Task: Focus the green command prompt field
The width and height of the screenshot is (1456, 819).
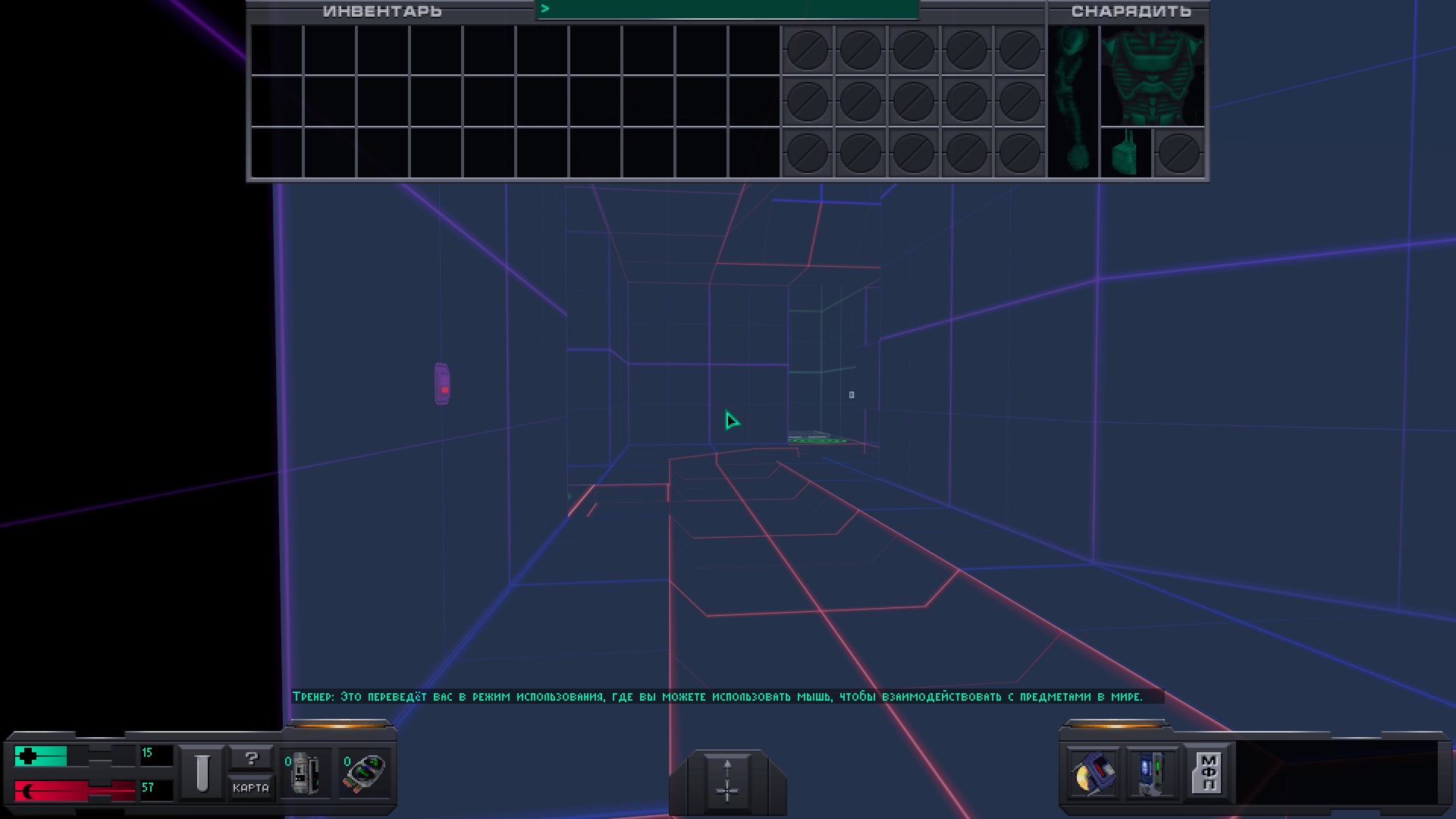Action: click(x=727, y=9)
